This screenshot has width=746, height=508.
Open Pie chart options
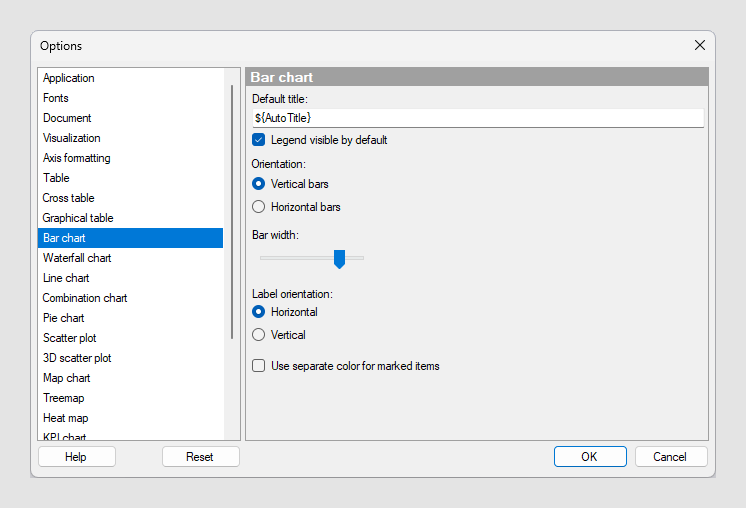point(130,318)
